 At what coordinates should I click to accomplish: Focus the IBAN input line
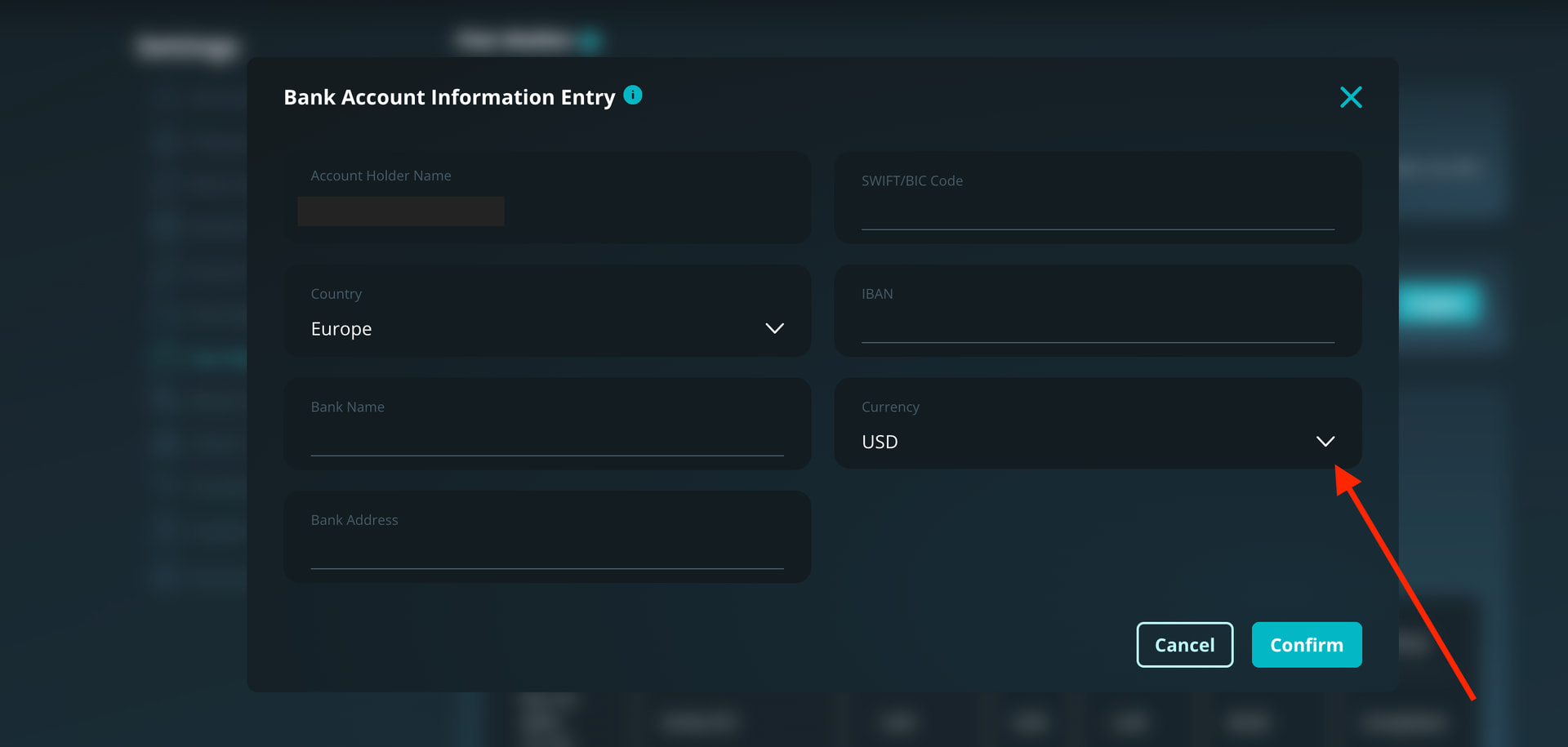pos(1097,328)
